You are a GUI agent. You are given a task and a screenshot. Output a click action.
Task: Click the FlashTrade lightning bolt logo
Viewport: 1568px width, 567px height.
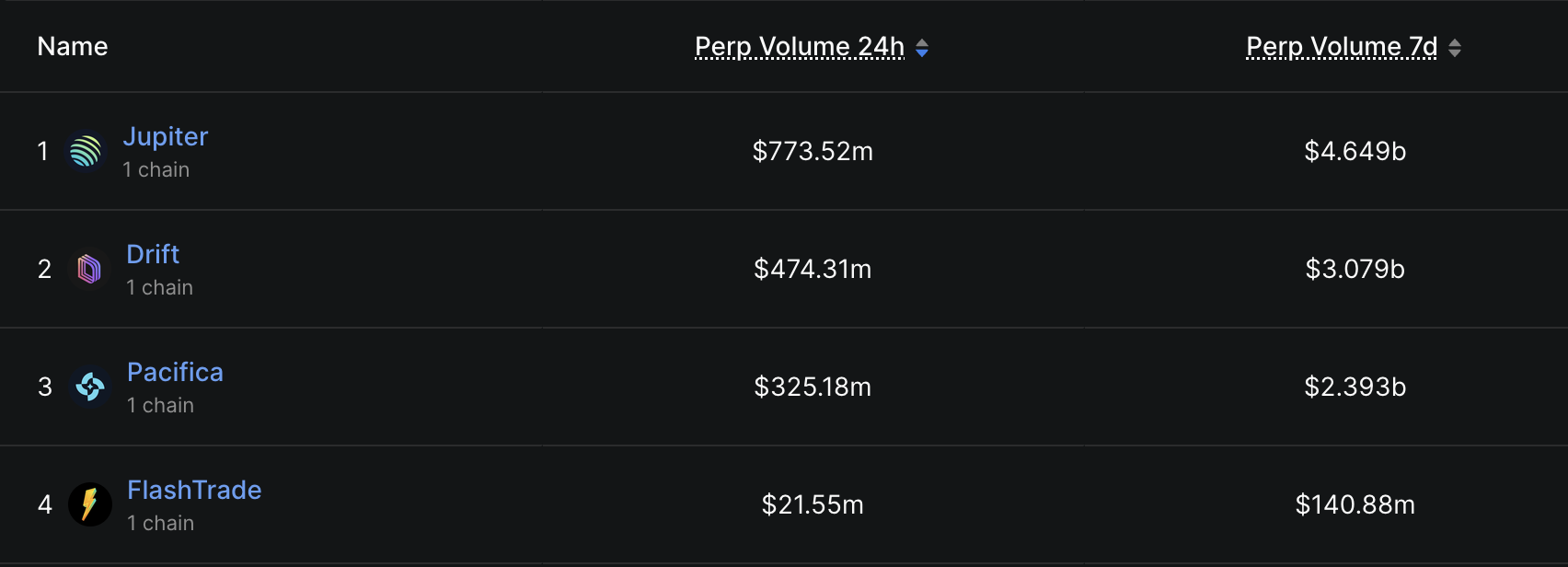(x=90, y=504)
